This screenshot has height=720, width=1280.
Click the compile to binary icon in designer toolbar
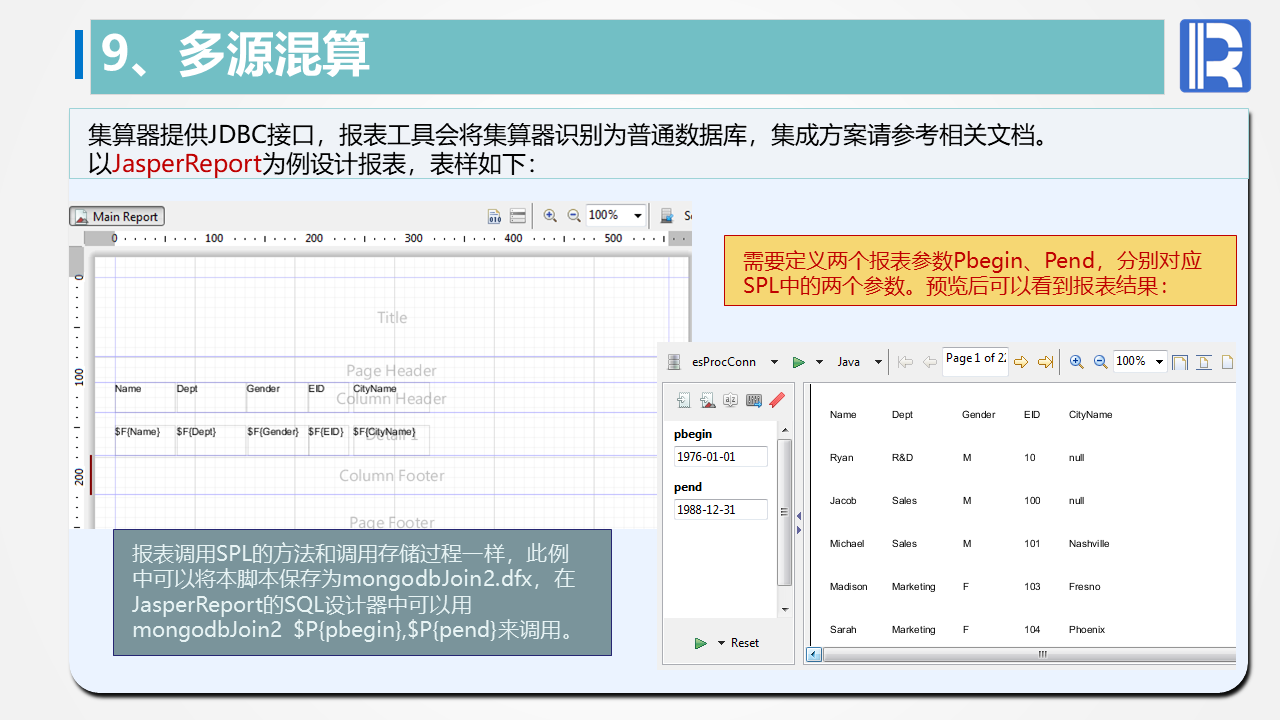coord(494,216)
